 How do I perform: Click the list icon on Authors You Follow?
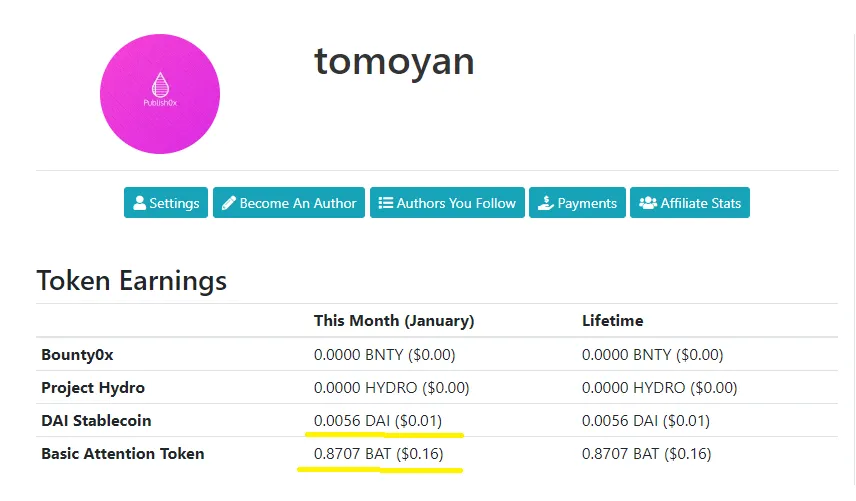pyautogui.click(x=386, y=203)
